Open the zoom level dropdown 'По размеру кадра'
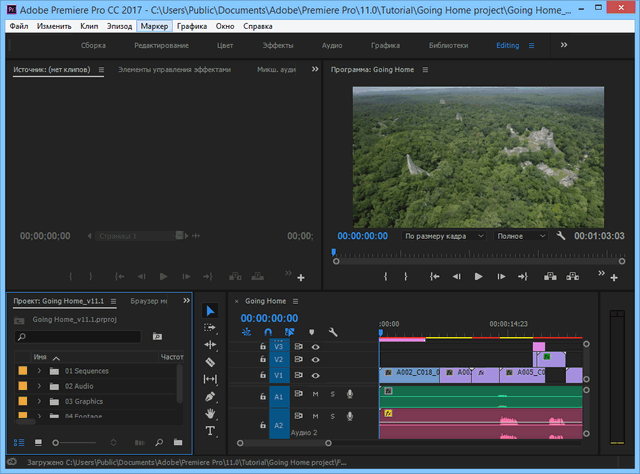Image resolution: width=640 pixels, height=474 pixels. point(444,236)
